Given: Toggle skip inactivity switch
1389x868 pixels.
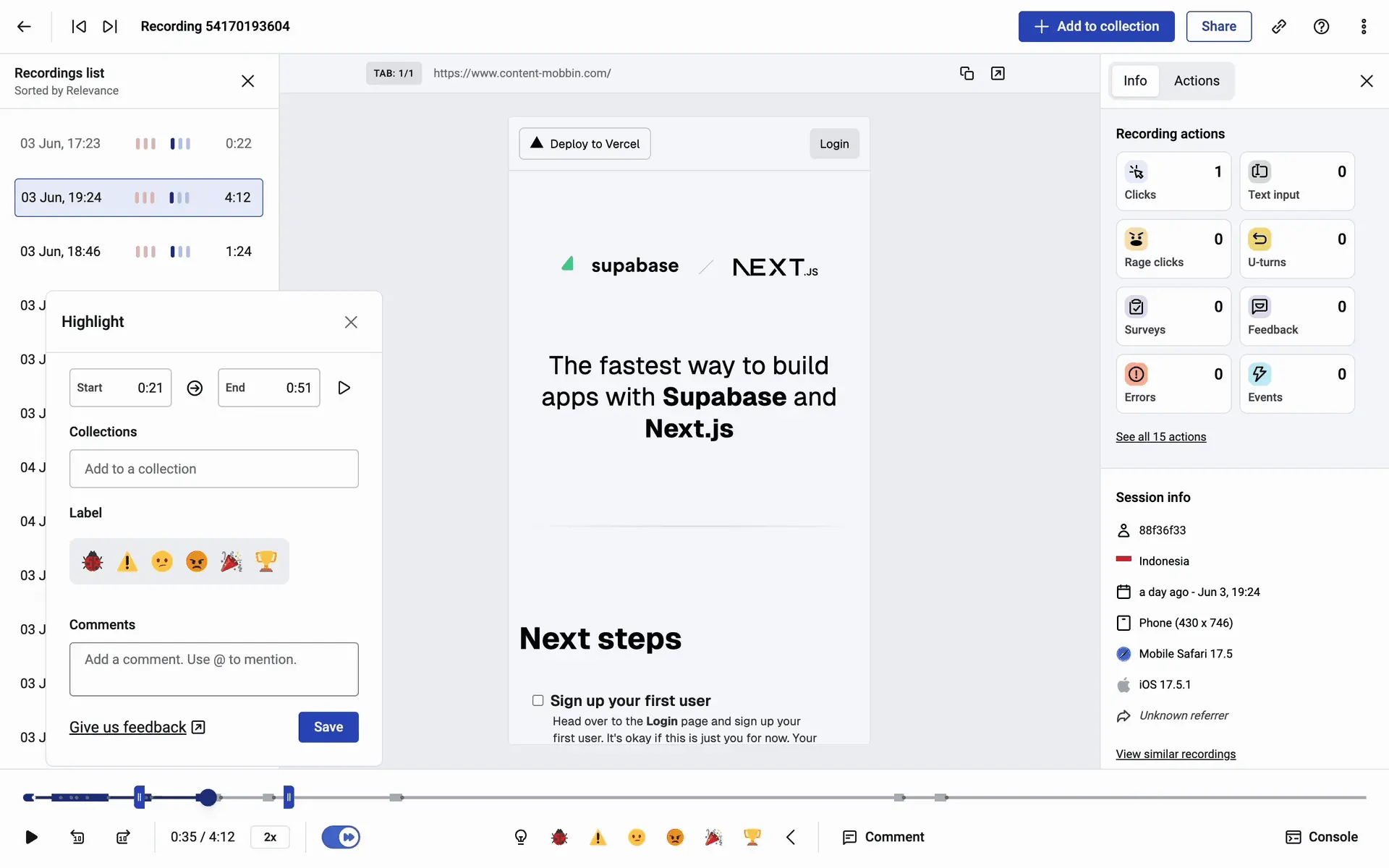Looking at the screenshot, I should pyautogui.click(x=341, y=837).
